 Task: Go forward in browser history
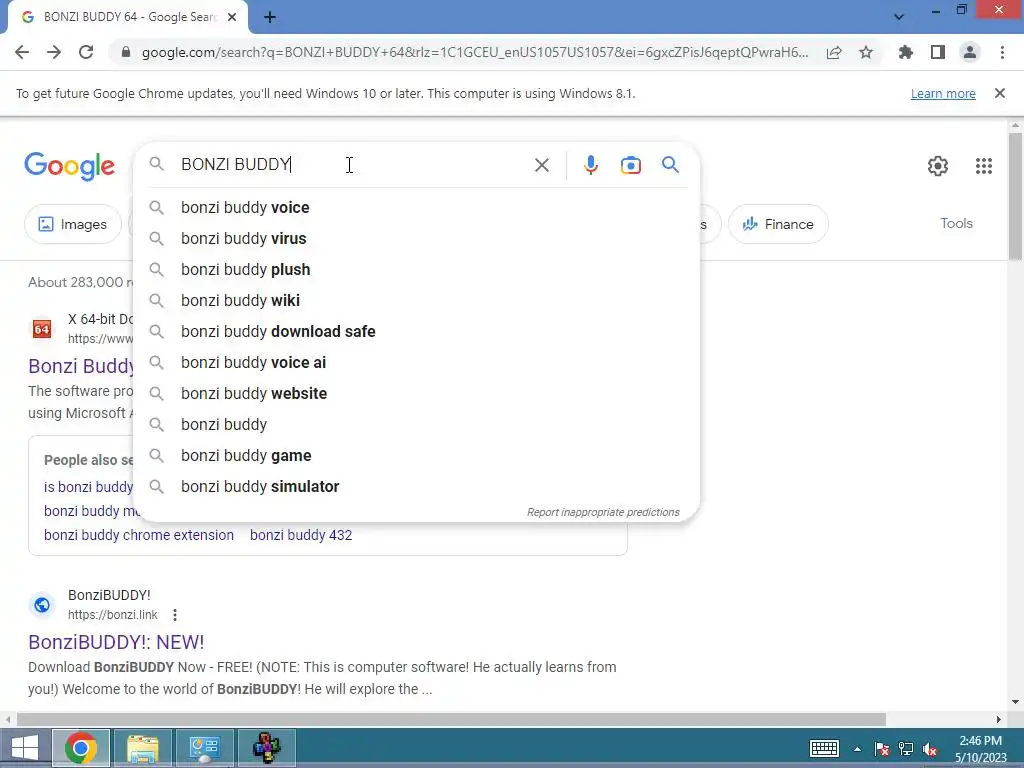[x=54, y=52]
